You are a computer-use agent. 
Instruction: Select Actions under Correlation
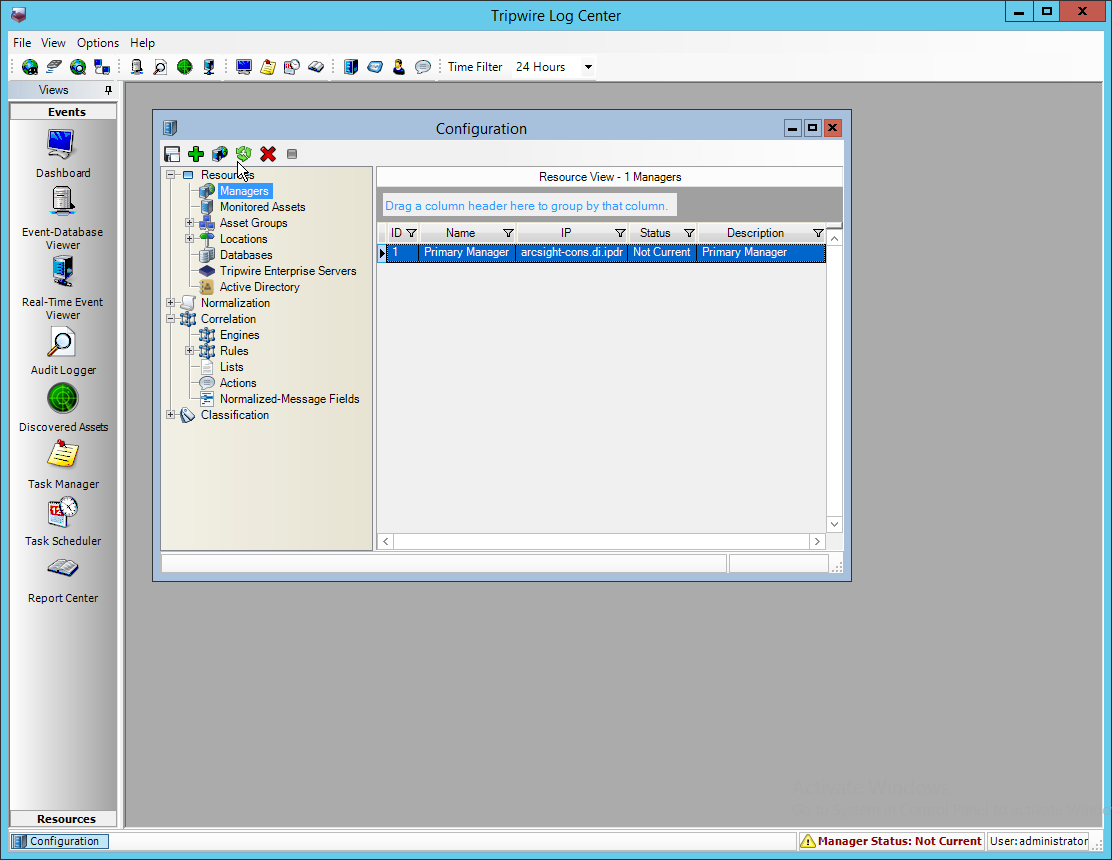point(238,383)
